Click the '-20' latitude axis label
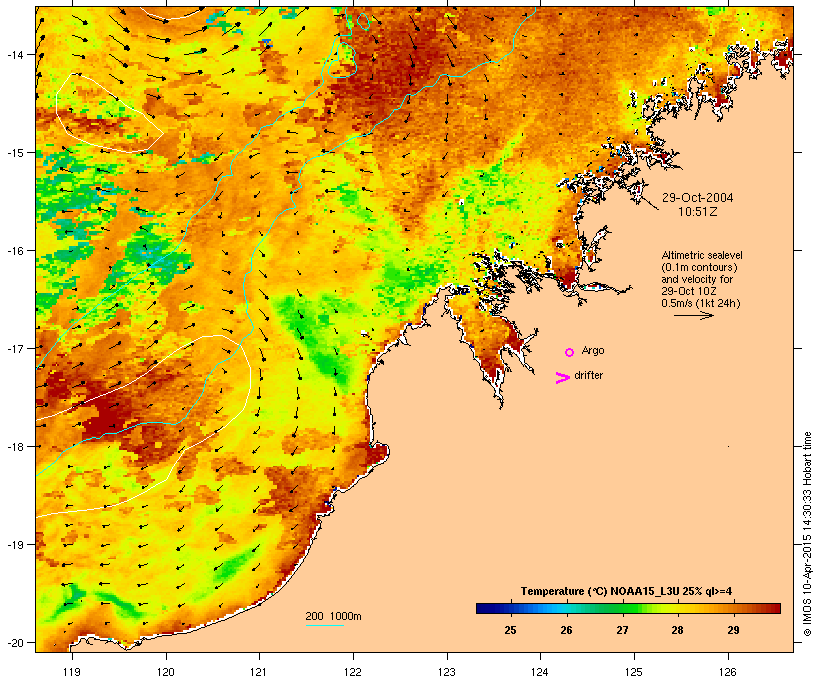This screenshot has height=680, width=820. tap(15, 642)
